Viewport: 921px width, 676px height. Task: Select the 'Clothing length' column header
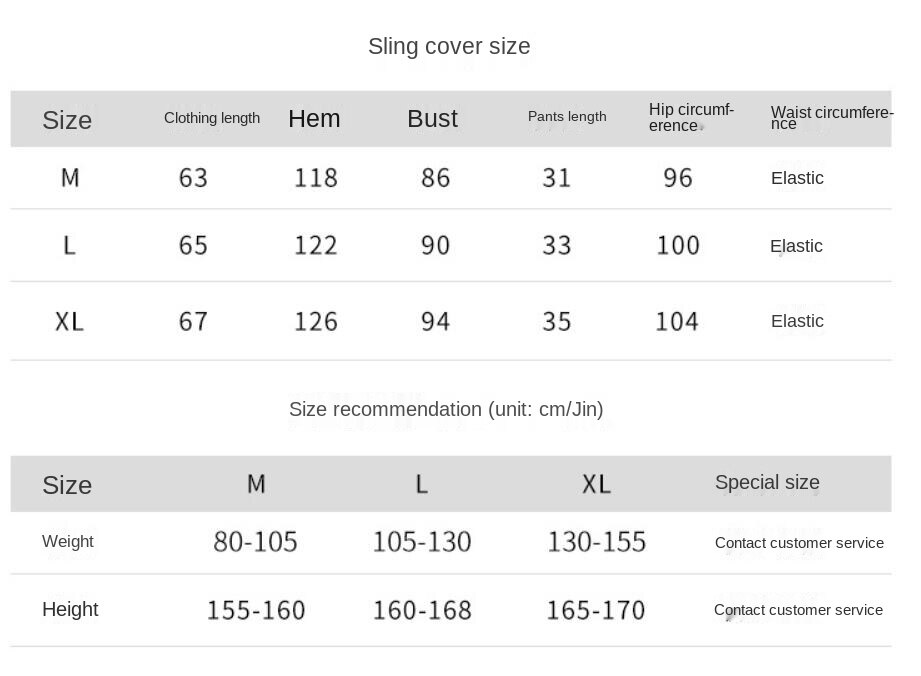[x=211, y=118]
